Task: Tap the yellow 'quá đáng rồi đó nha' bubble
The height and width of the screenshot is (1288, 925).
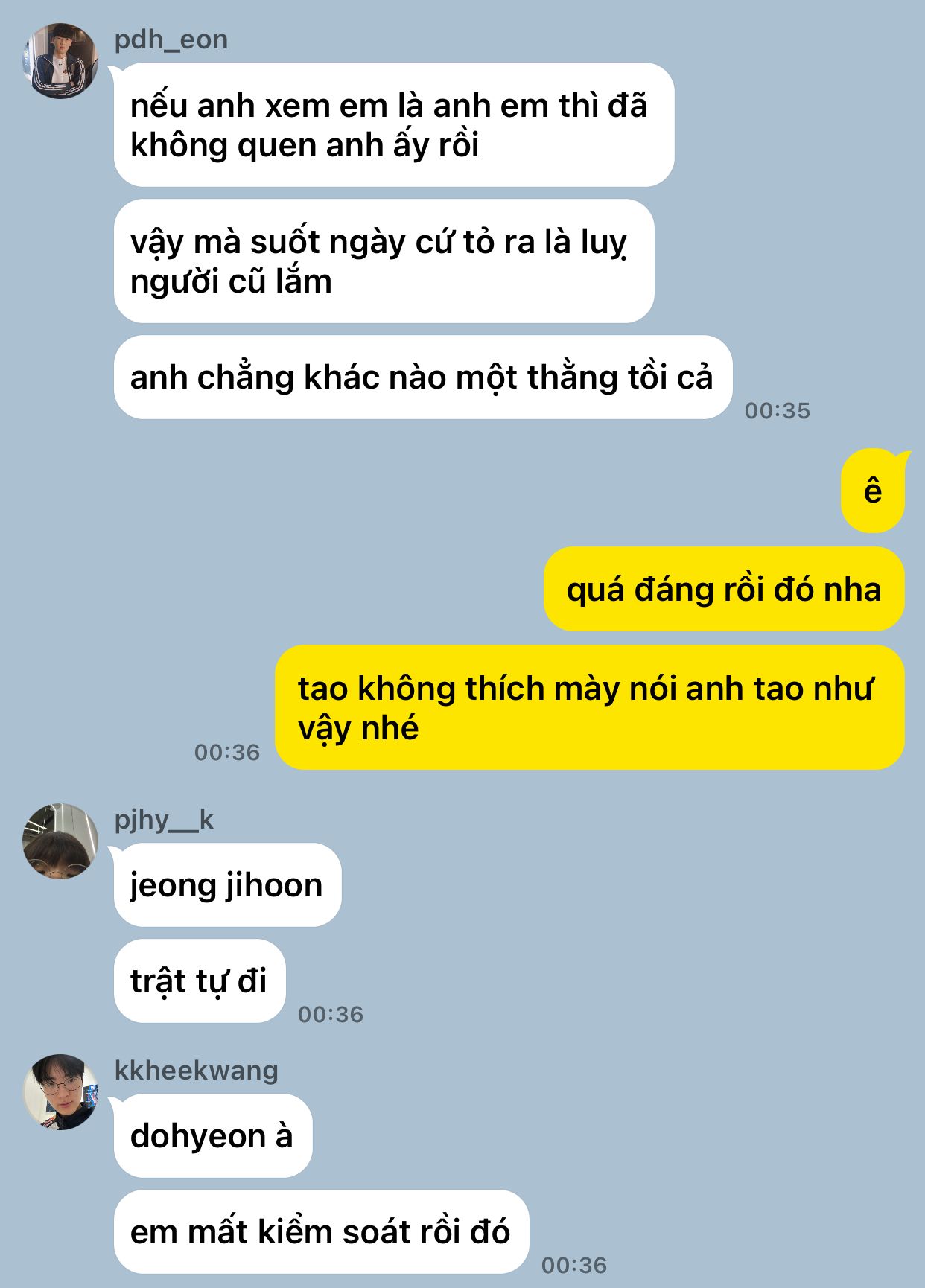Action: point(724,589)
